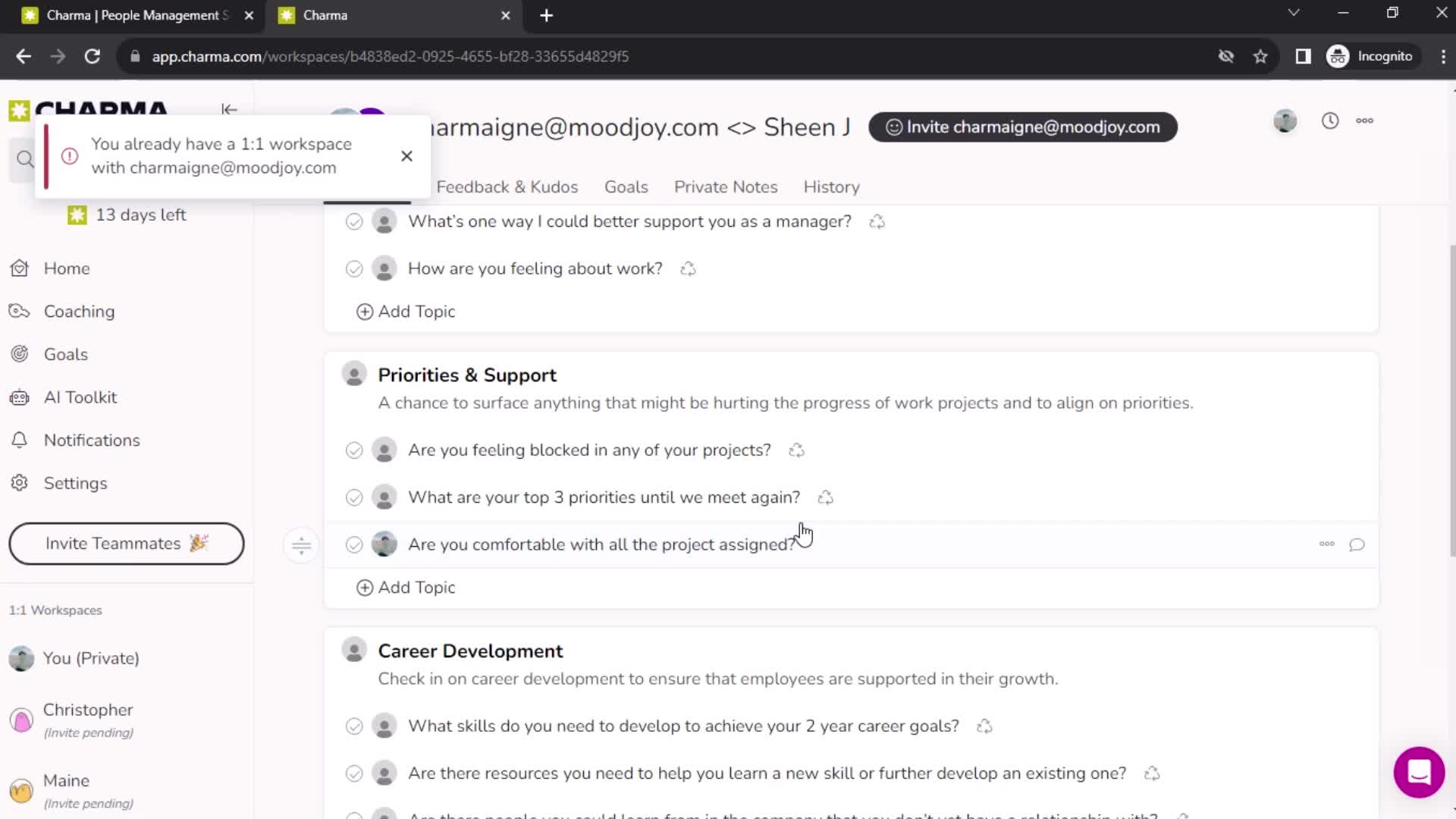Mark 'resources you need' topic complete
Screen dimensions: 1456x819
pos(354,773)
